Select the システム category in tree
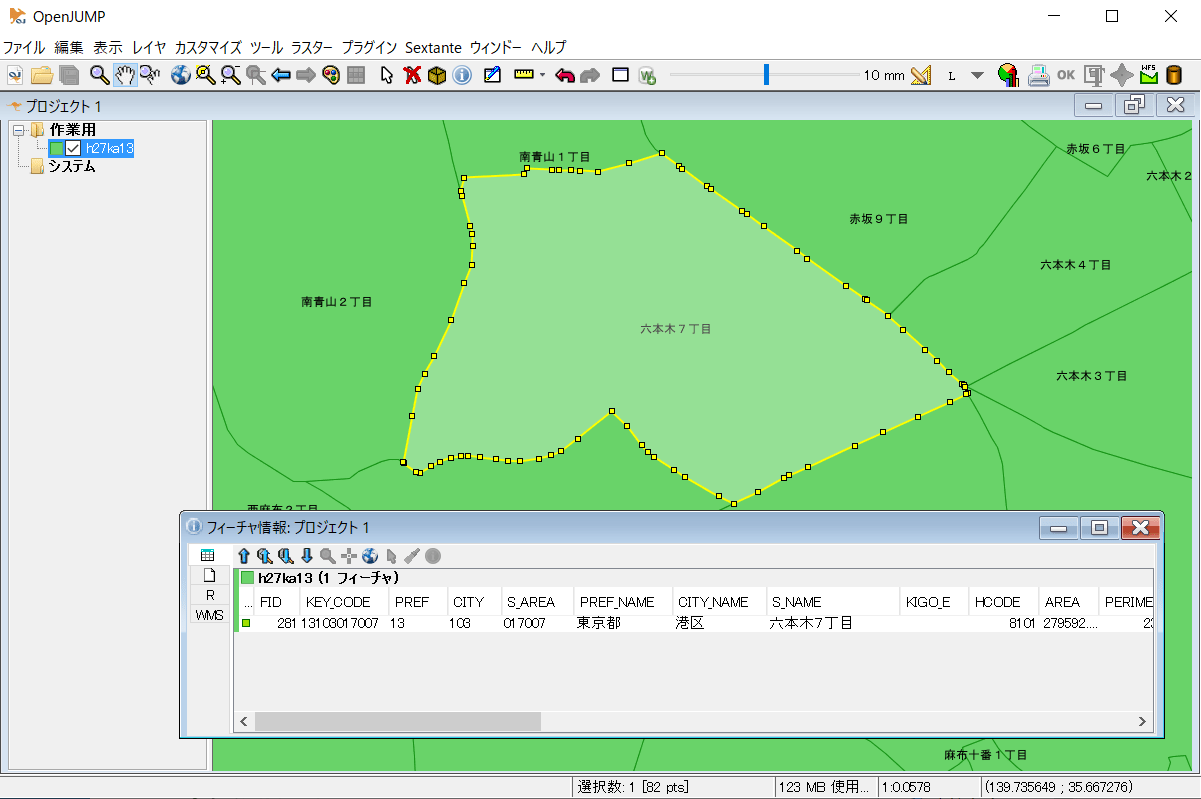Viewport: 1201px width, 799px height. click(x=72, y=167)
